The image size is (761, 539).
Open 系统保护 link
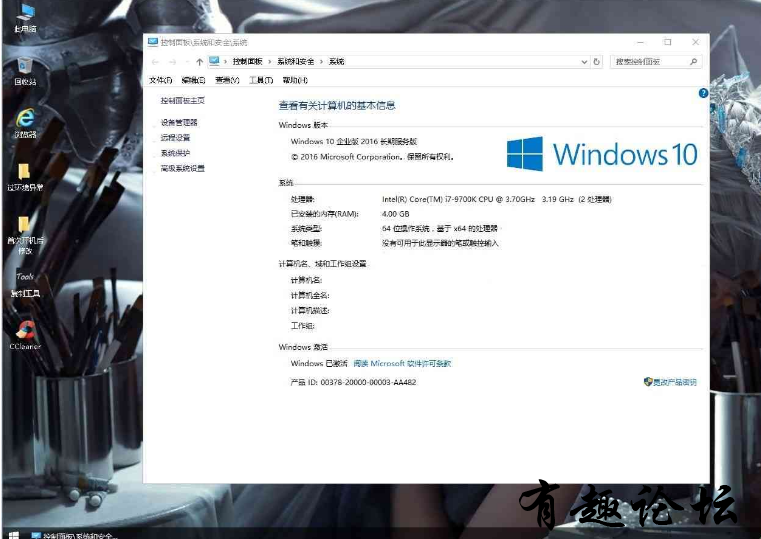[175, 153]
